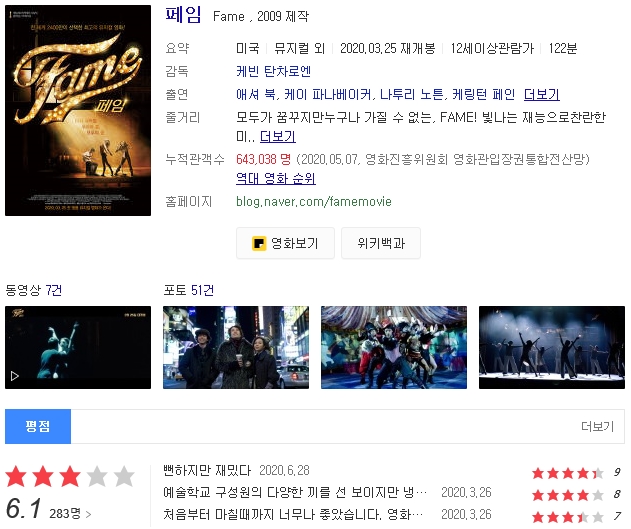Select the 평점 tab

38,426
